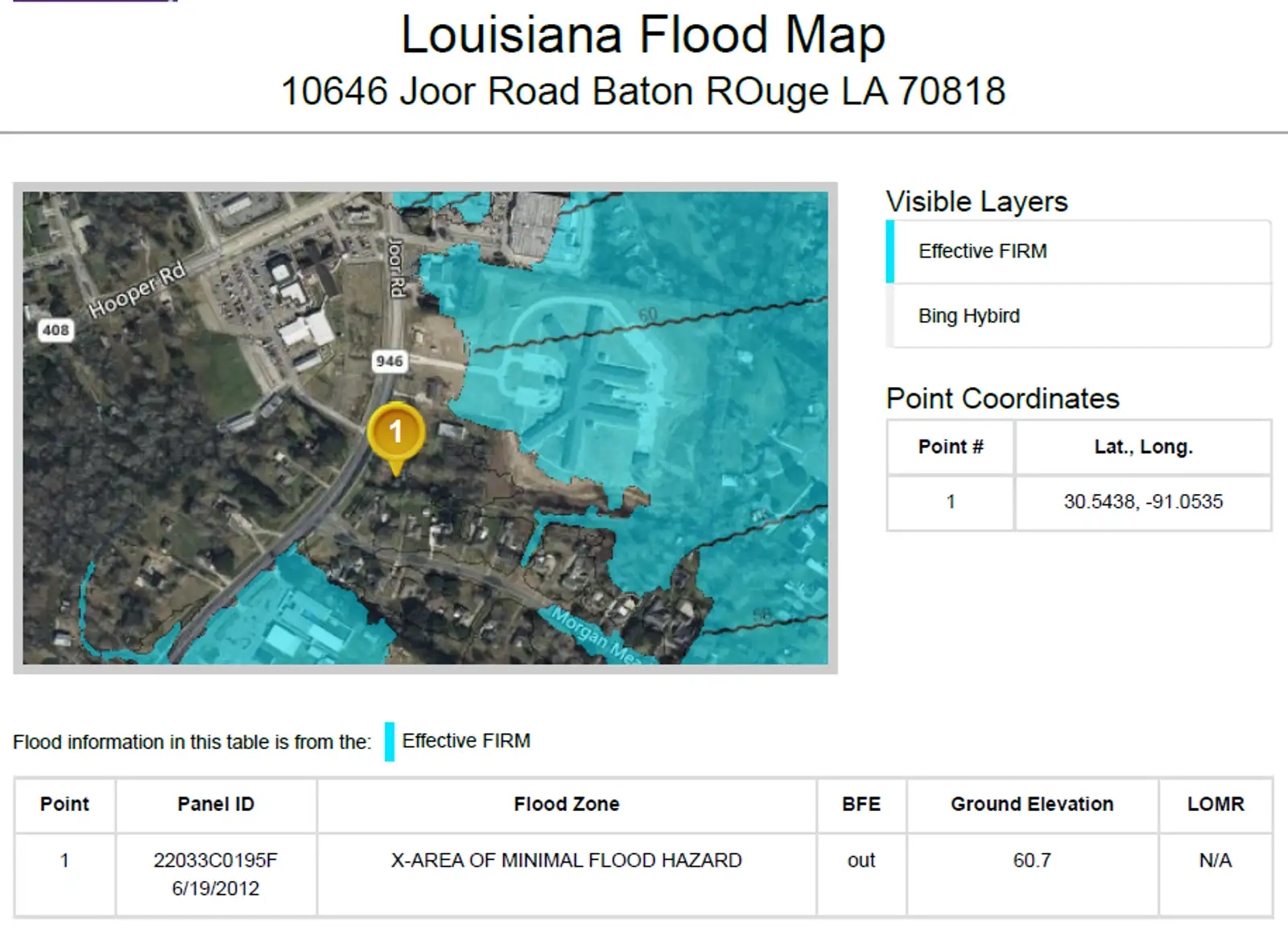Click the BFE column header
This screenshot has width=1288, height=943.
click(x=861, y=804)
